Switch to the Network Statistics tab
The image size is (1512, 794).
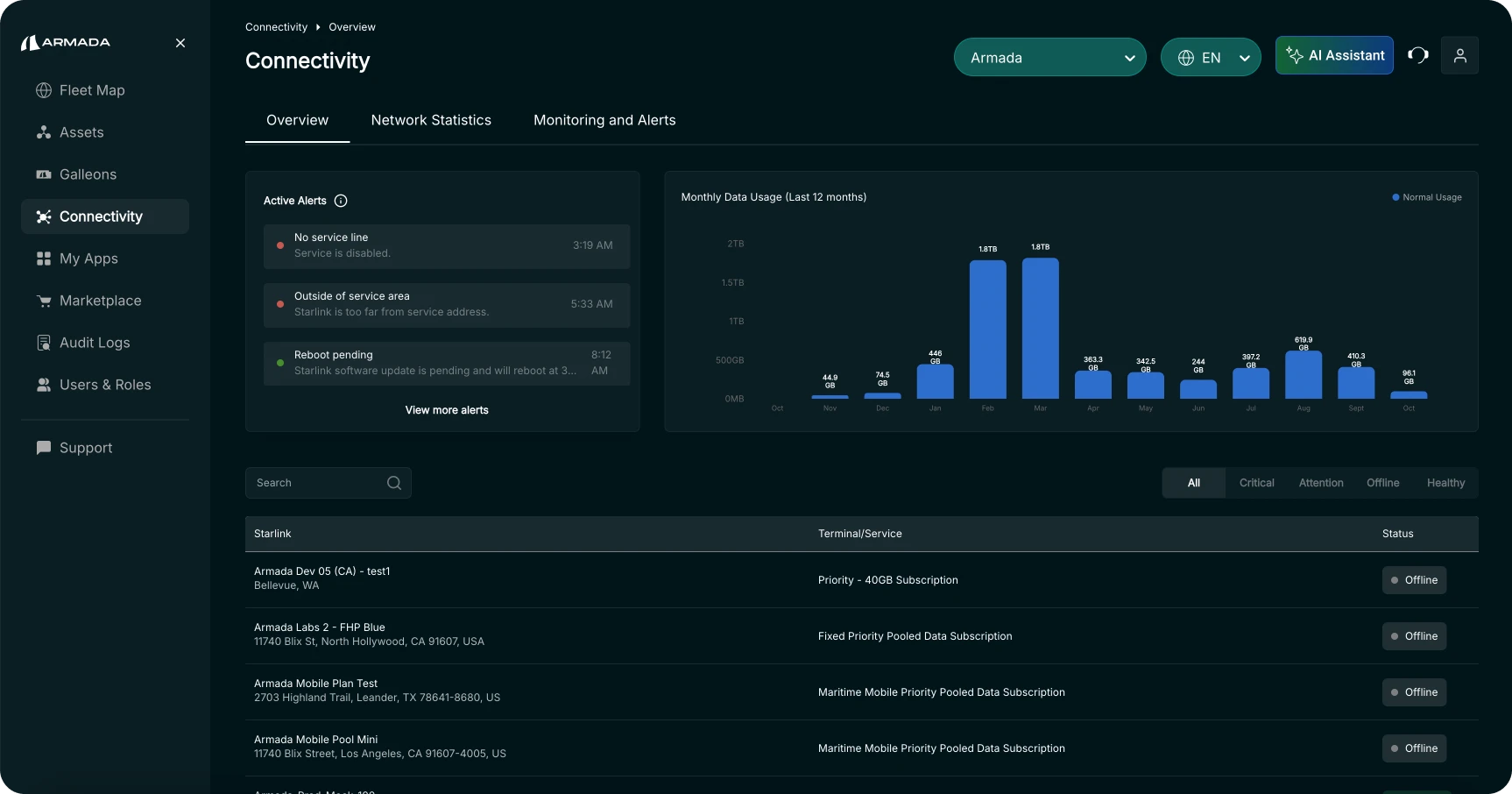coord(431,120)
